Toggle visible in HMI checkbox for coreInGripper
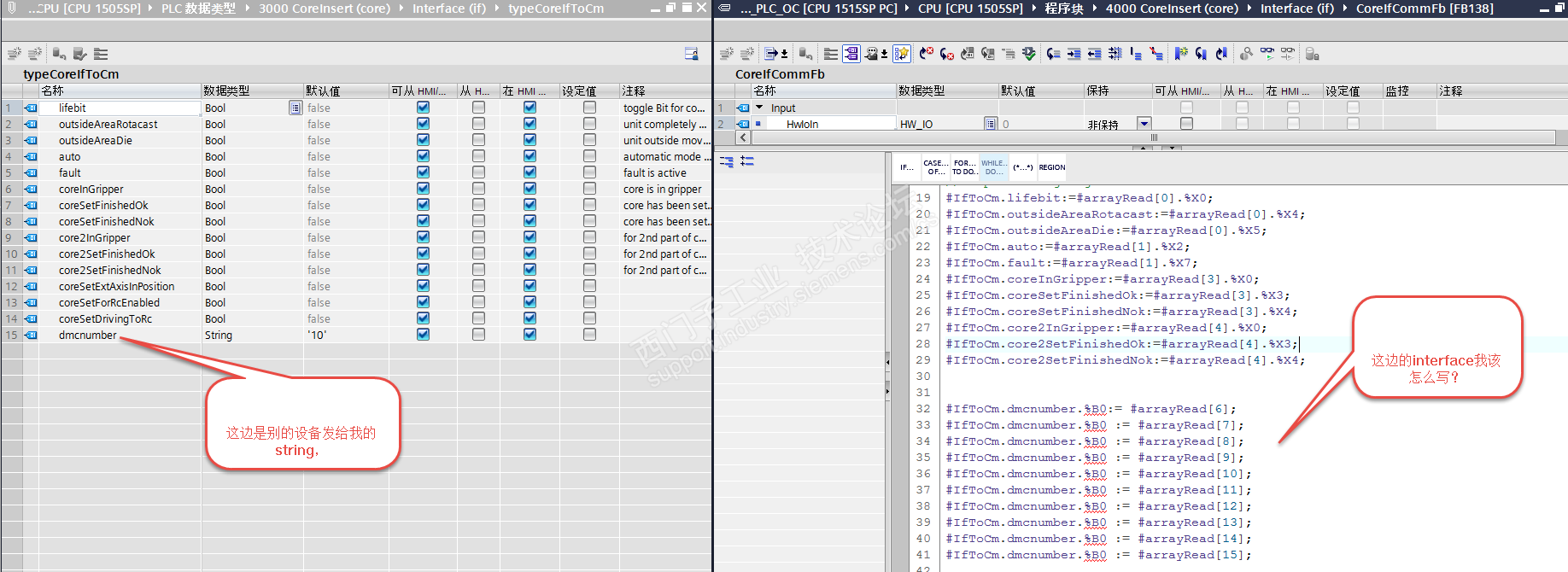The width and height of the screenshot is (1568, 572). tap(529, 189)
